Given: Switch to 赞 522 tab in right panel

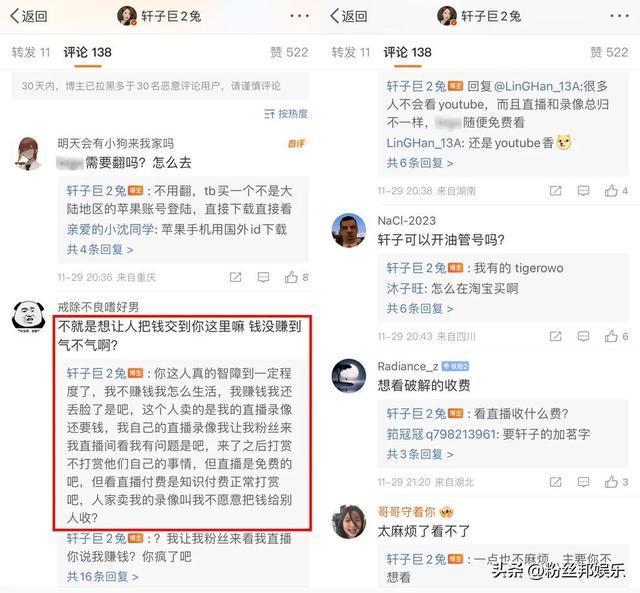Looking at the screenshot, I should click(609, 52).
